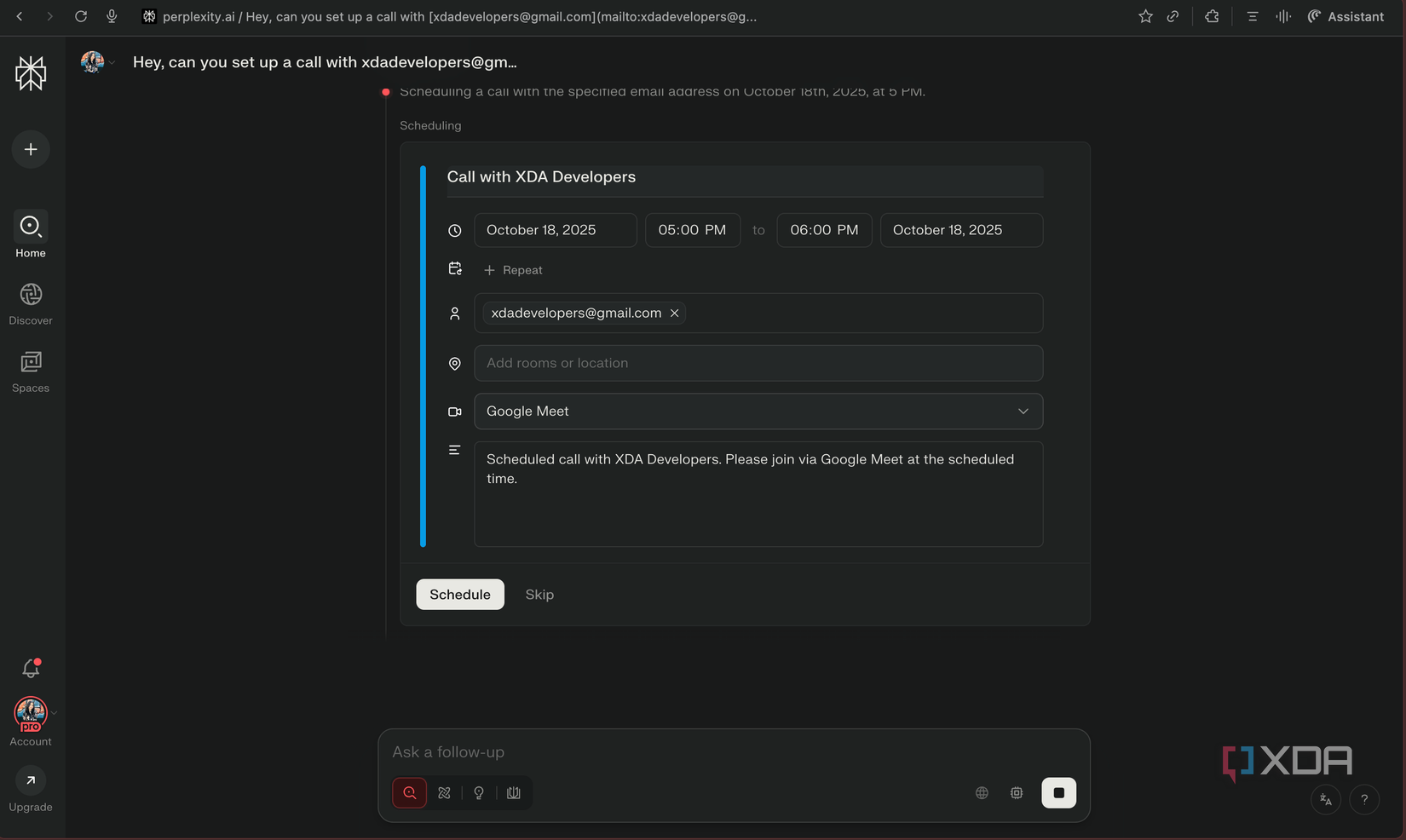Add a Repeat rule to the event

pos(513,270)
